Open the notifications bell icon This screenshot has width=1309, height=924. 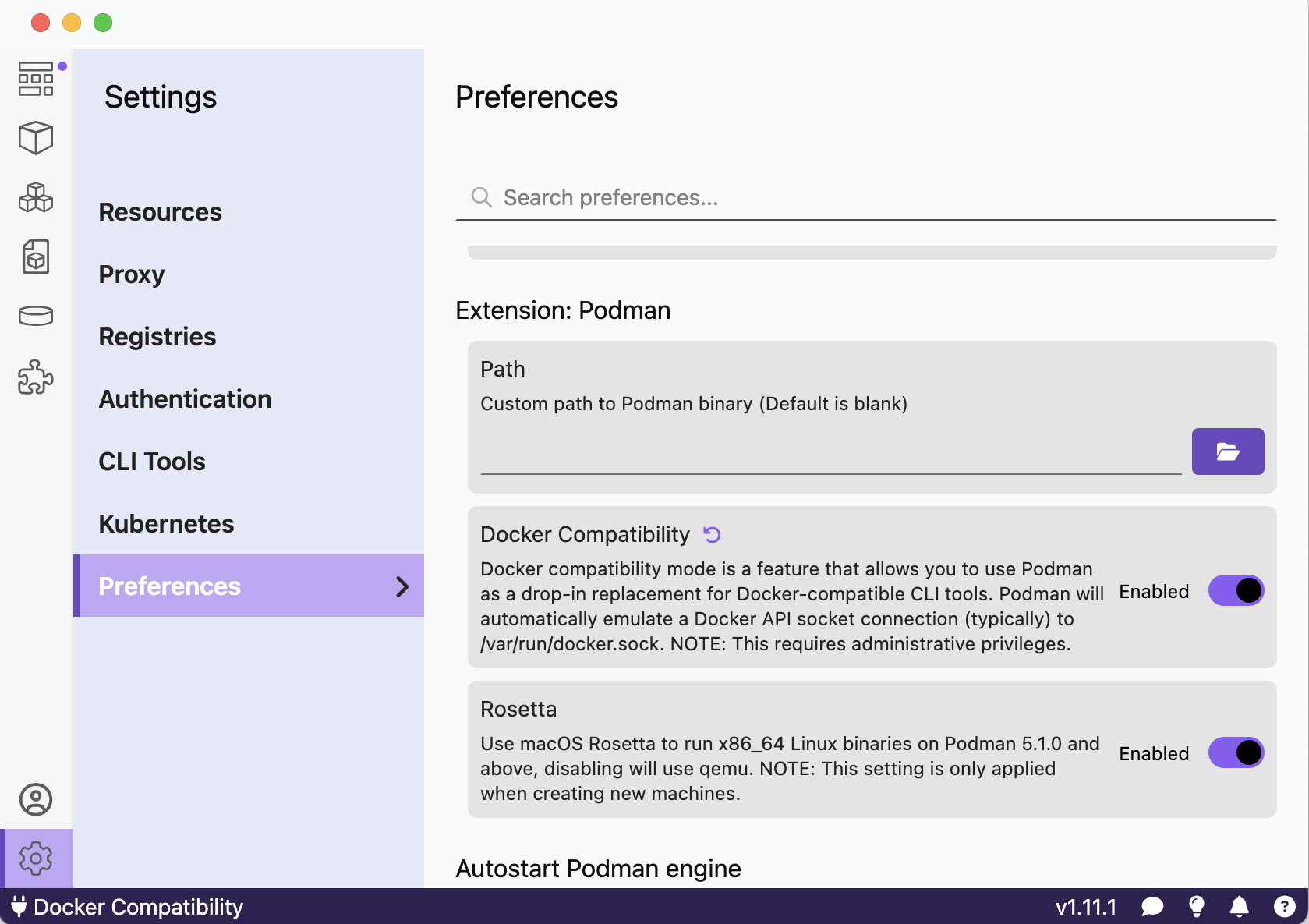tap(1240, 907)
